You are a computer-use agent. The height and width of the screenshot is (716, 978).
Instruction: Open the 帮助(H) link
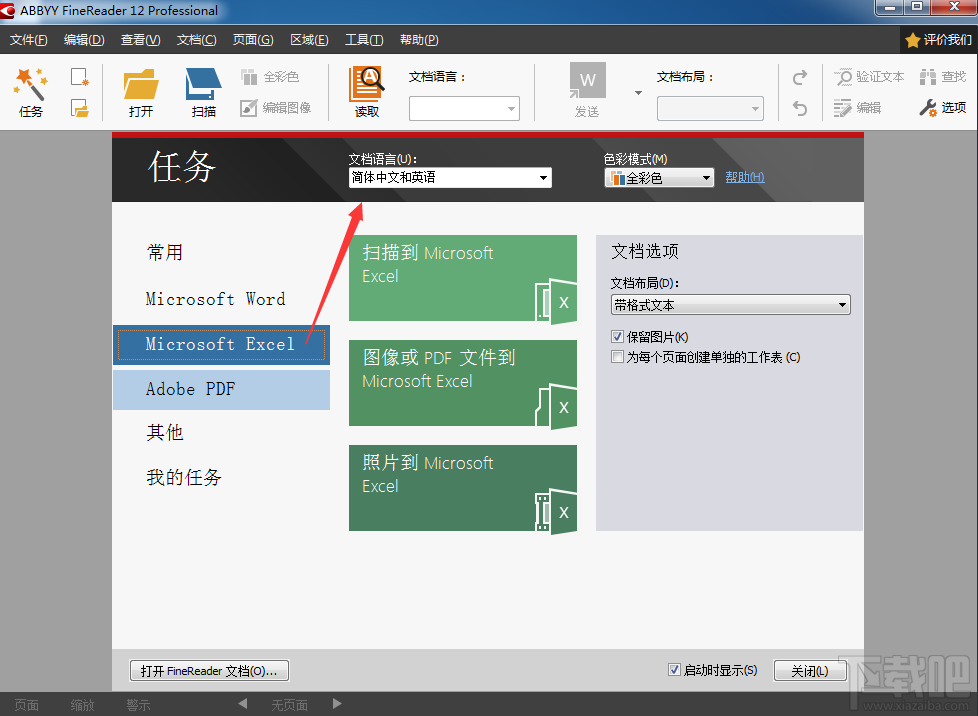coord(744,177)
